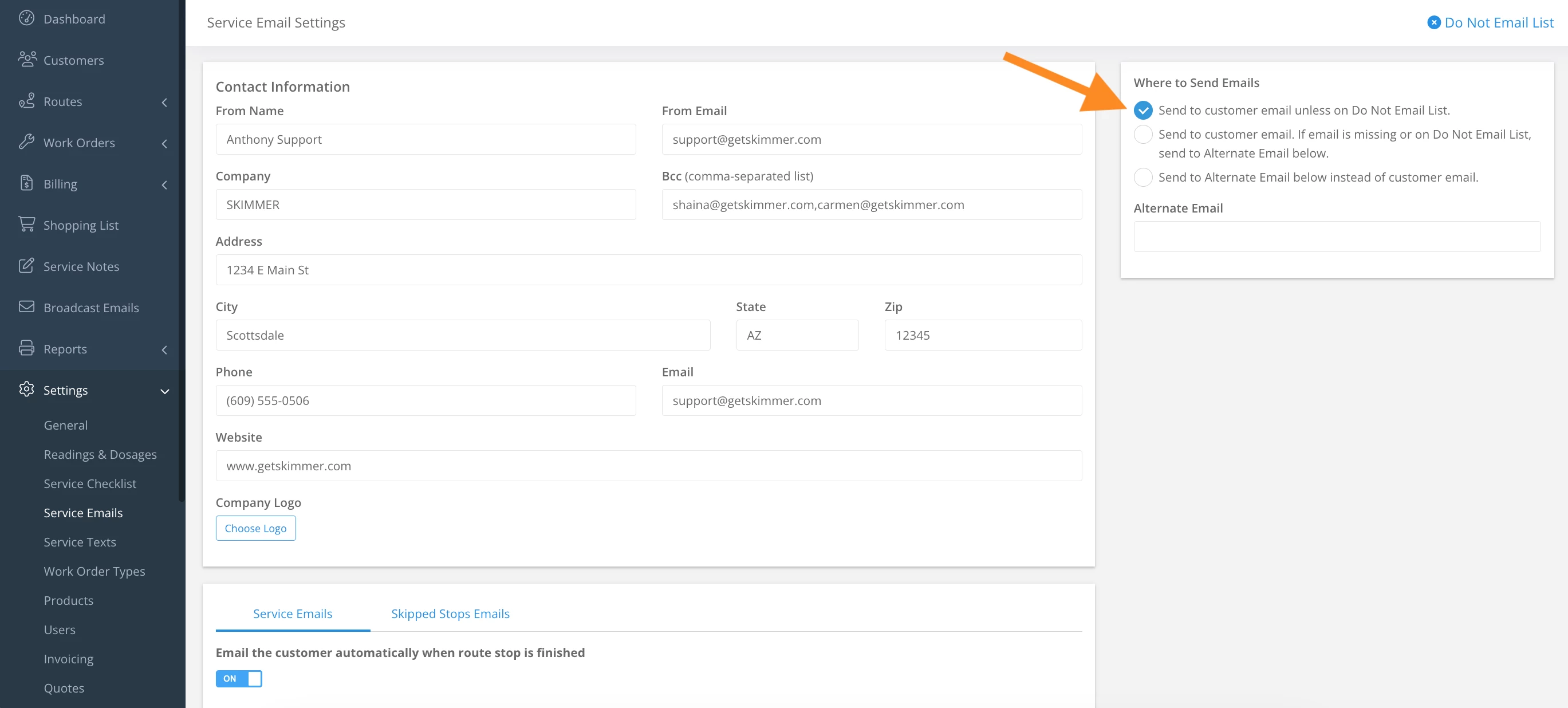Click the Broadcast Emails envelope icon

point(26,307)
